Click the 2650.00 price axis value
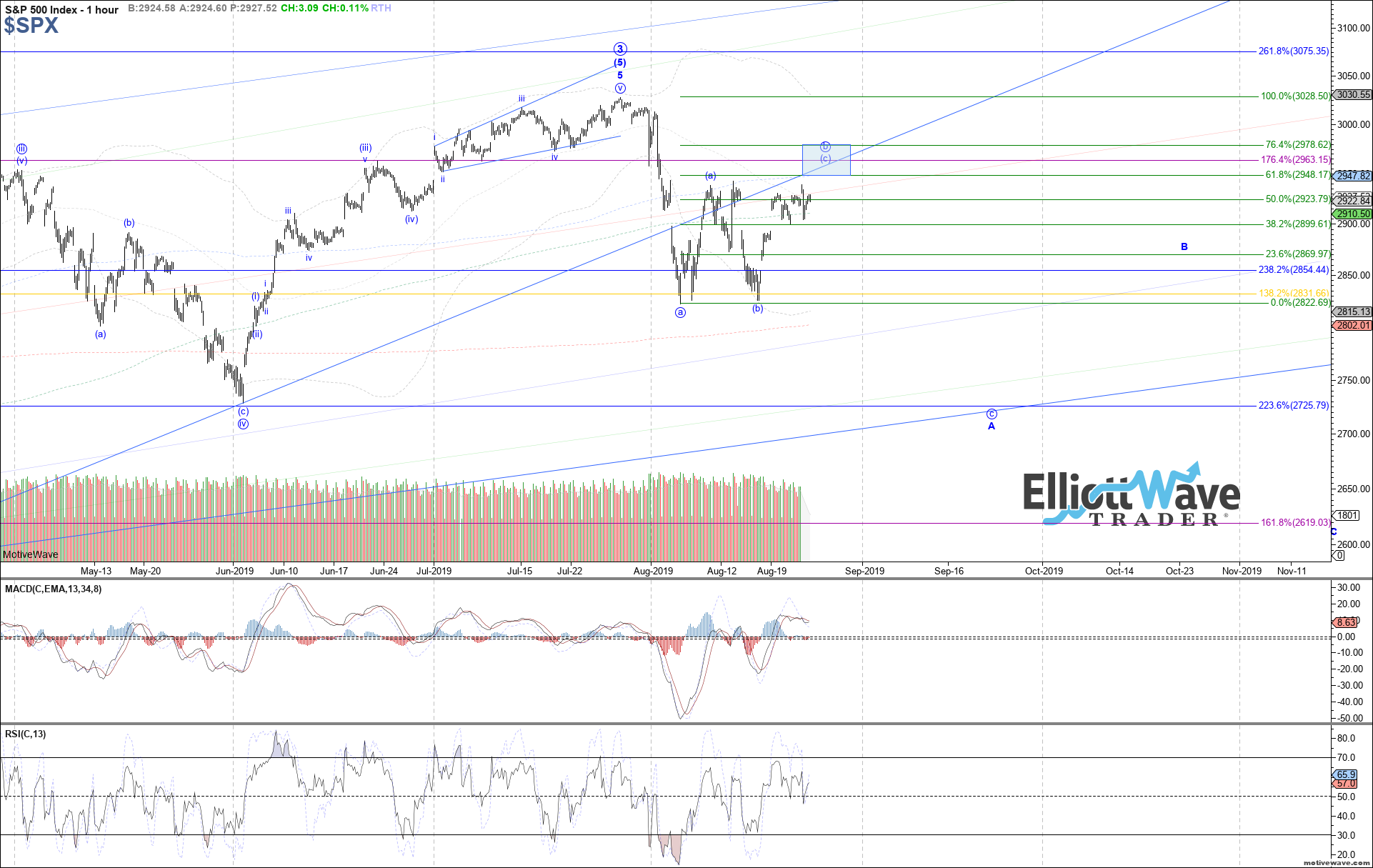The width and height of the screenshot is (1373, 868). (x=1354, y=489)
